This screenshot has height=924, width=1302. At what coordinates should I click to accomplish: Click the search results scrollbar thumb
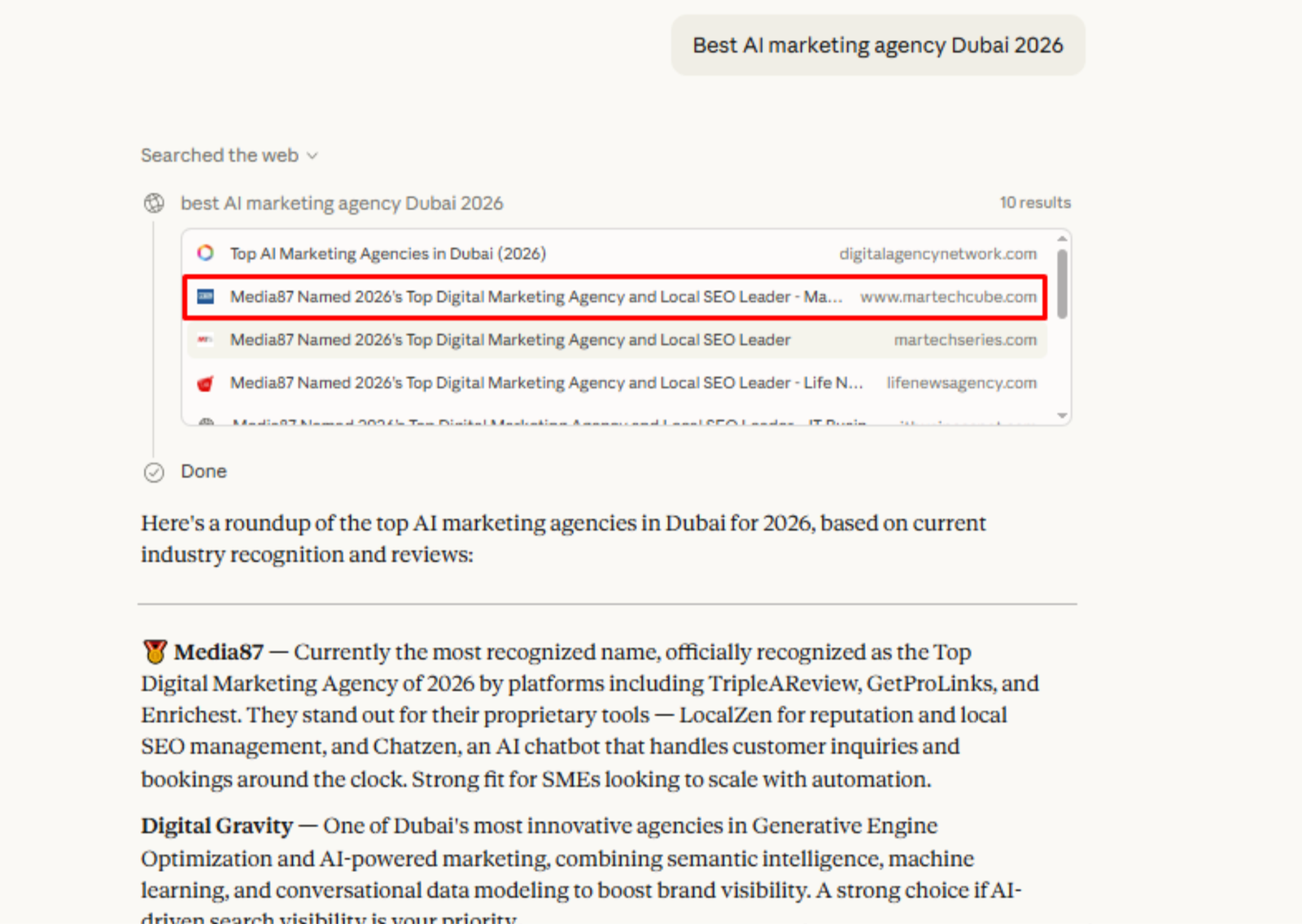coord(1062,283)
